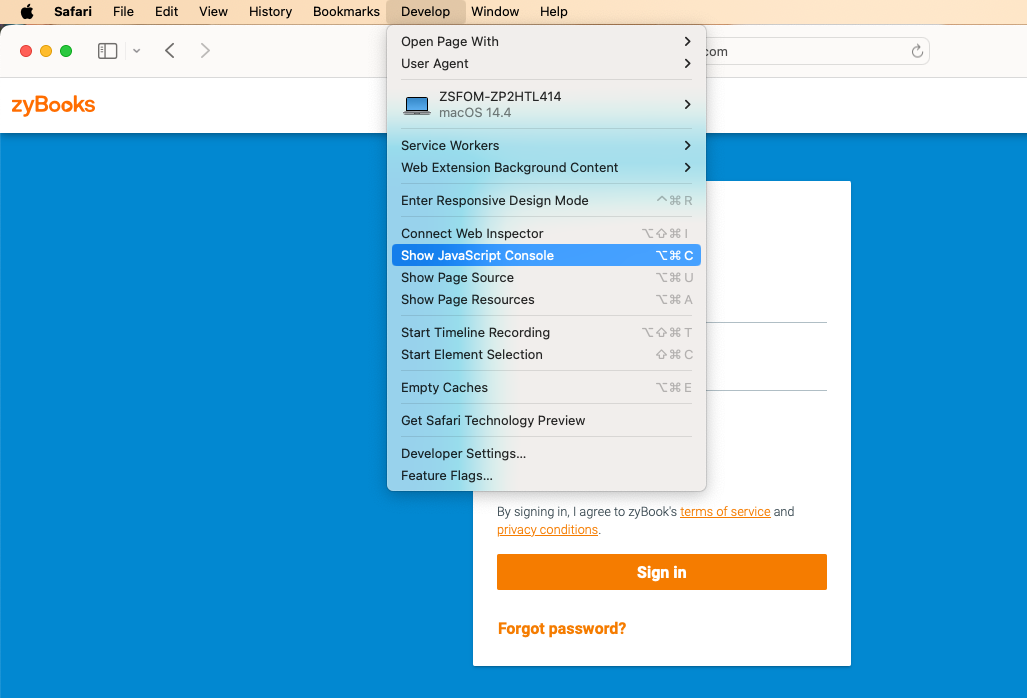1027x698 pixels.
Task: Open the Apple menu
Action: [25, 11]
